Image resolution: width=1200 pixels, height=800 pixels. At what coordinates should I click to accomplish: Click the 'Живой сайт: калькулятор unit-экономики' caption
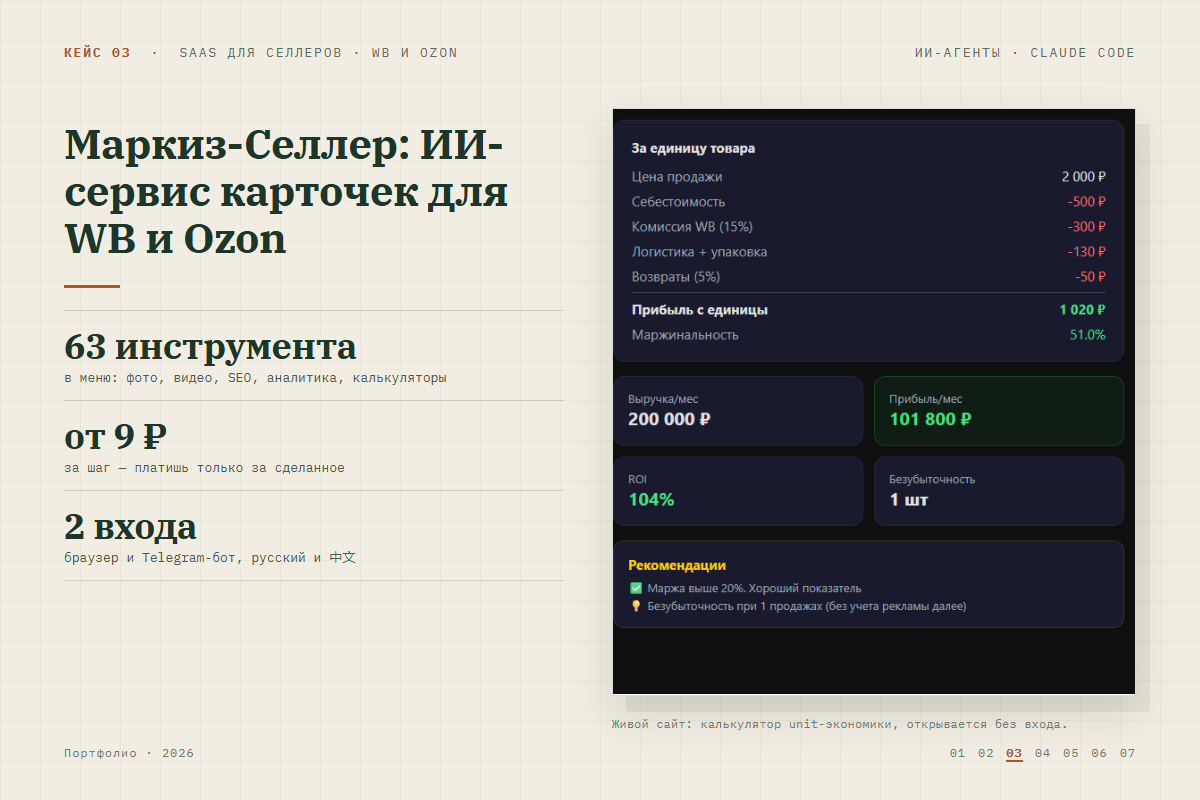[840, 724]
